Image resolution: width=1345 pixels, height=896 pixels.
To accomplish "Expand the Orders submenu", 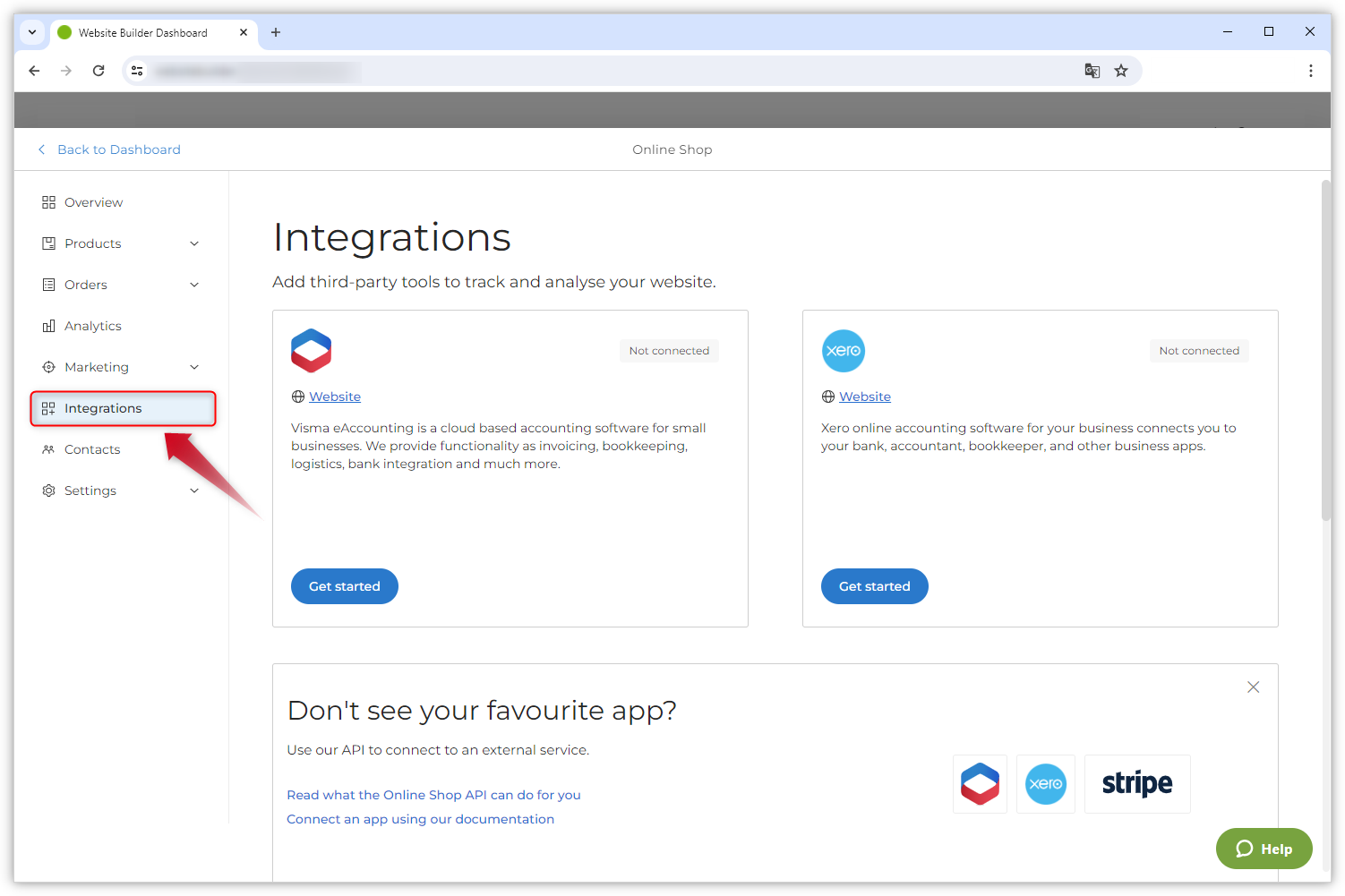I will (194, 285).
